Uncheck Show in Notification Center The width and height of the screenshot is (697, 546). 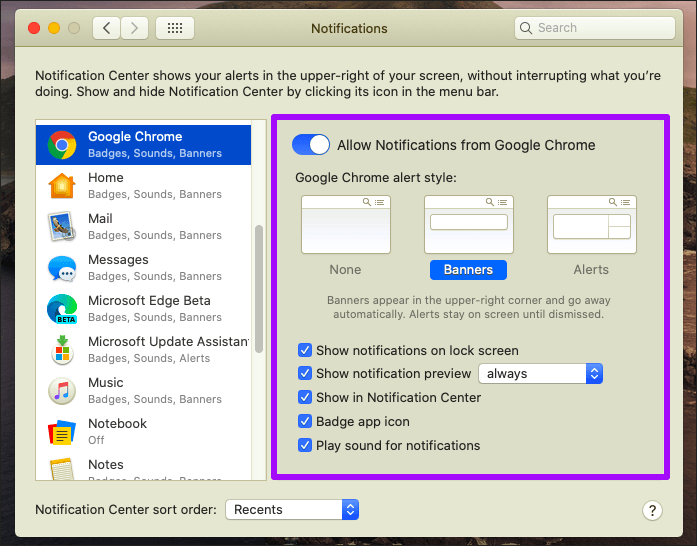coord(305,397)
